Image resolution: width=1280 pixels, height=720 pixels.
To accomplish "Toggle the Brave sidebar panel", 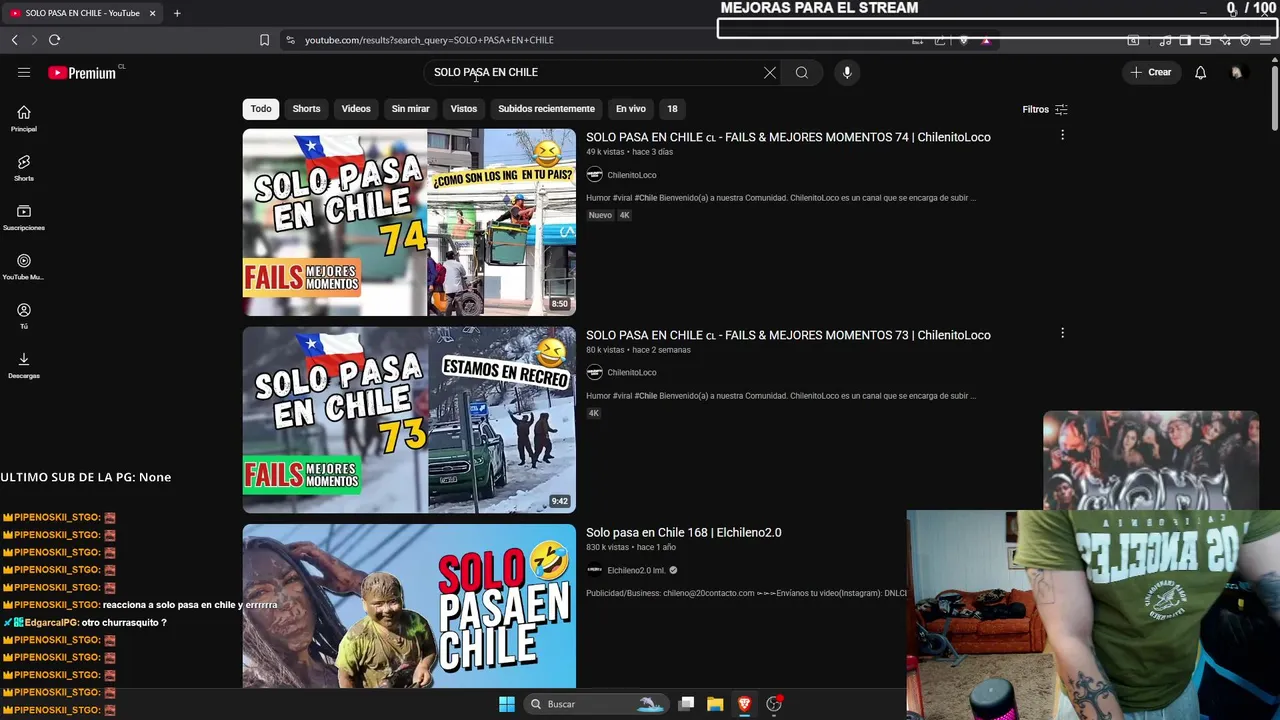I will [x=1185, y=41].
